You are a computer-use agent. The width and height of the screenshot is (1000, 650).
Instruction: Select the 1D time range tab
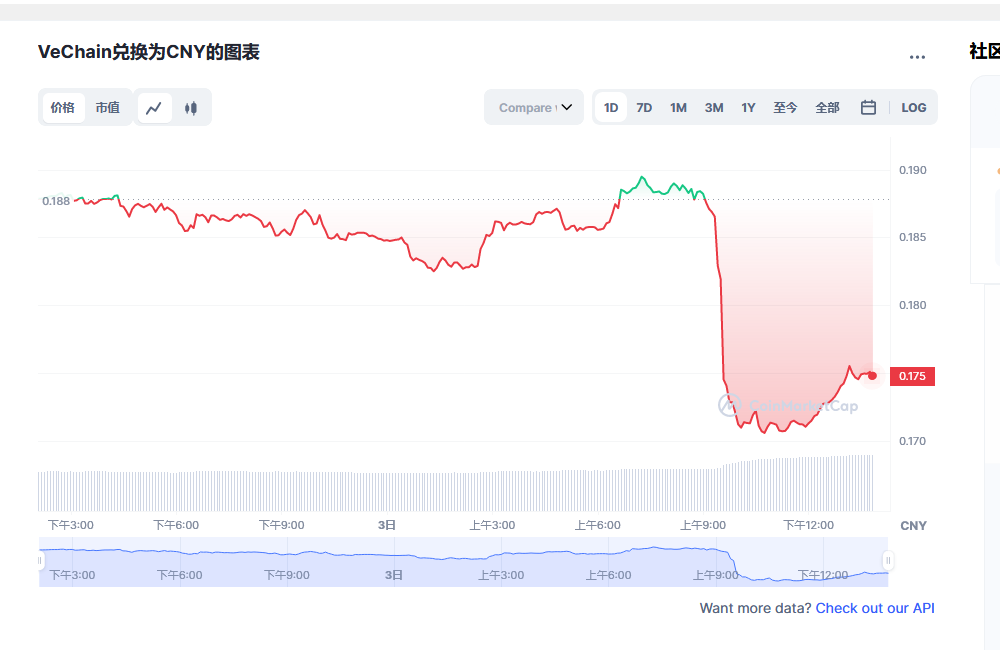pos(611,108)
